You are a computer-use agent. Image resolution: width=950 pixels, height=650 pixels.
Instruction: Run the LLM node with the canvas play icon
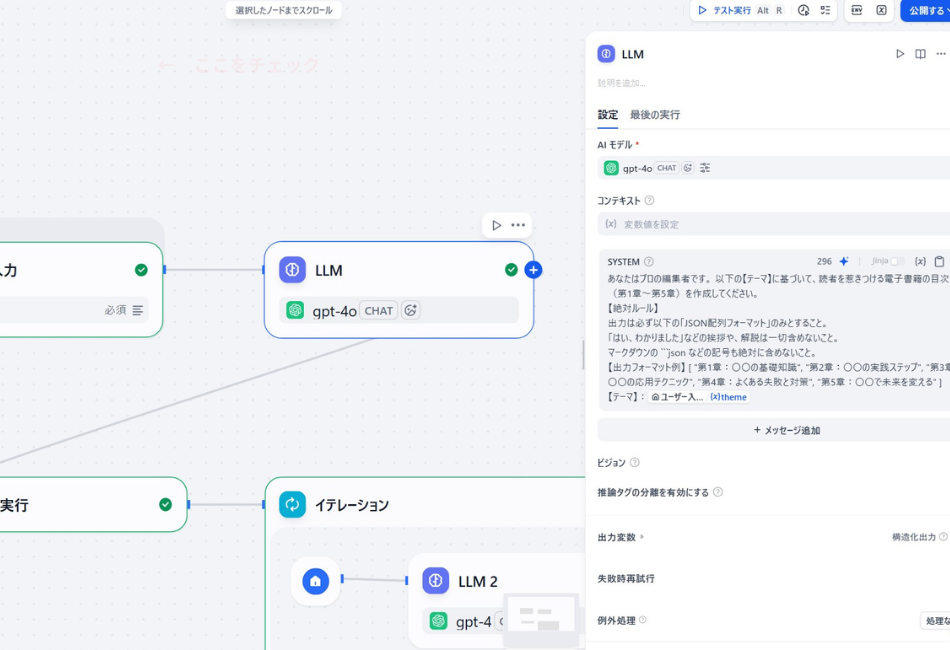[x=497, y=225]
